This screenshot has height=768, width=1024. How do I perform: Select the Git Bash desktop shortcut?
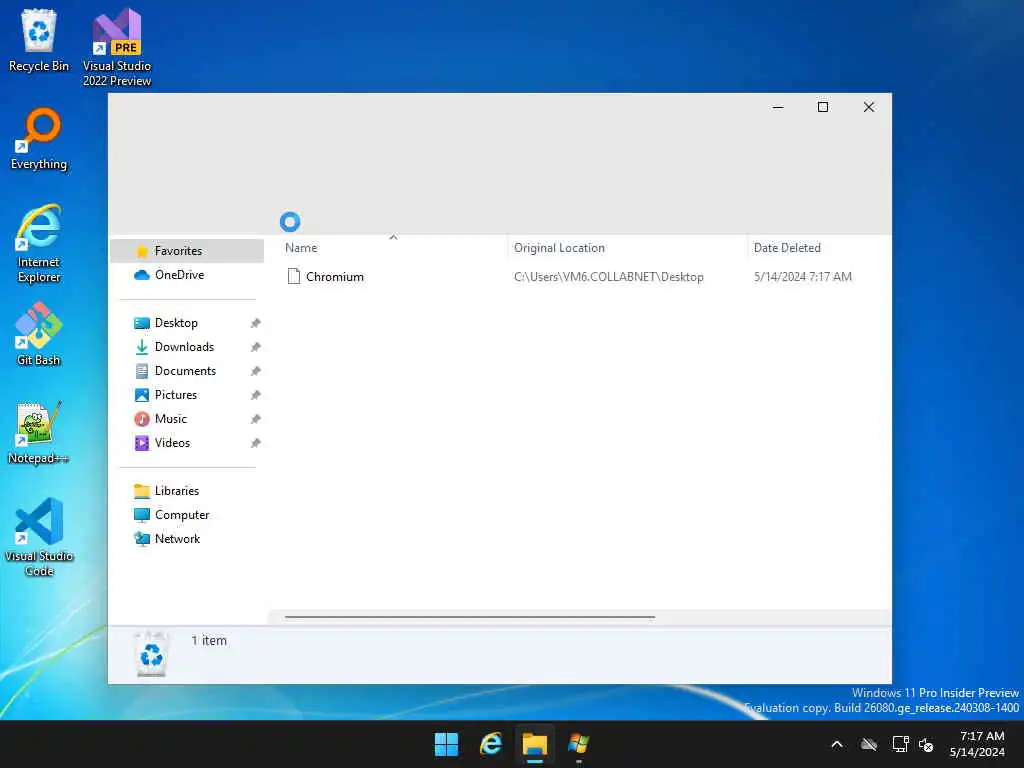click(x=39, y=334)
